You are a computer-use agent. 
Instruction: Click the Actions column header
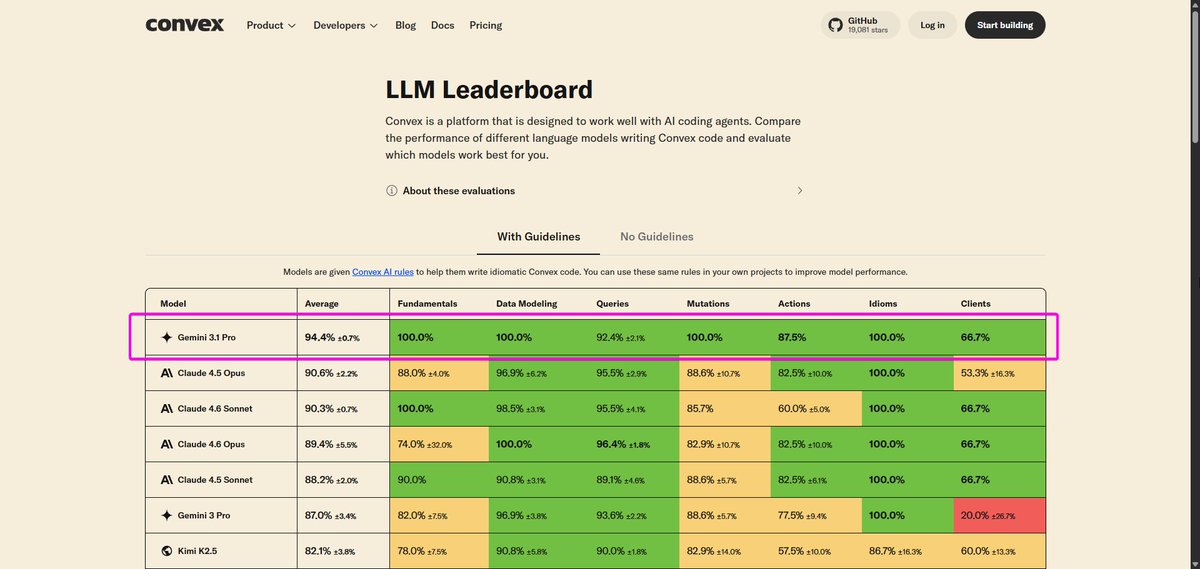coord(794,303)
